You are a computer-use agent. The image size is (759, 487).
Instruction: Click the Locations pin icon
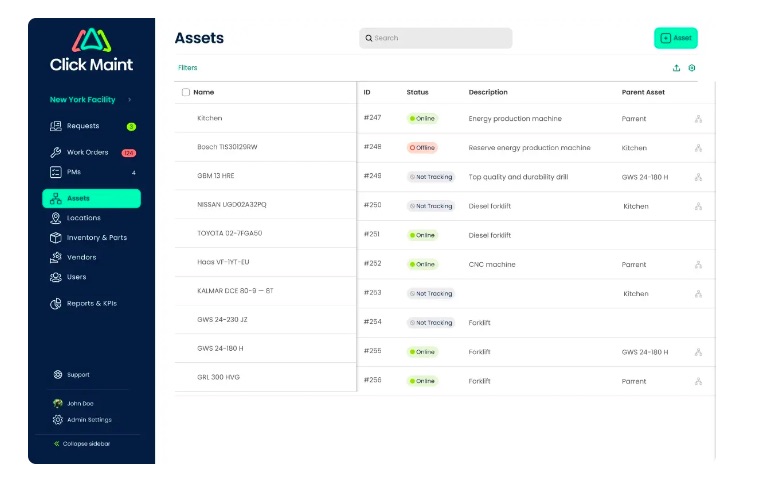[56, 218]
